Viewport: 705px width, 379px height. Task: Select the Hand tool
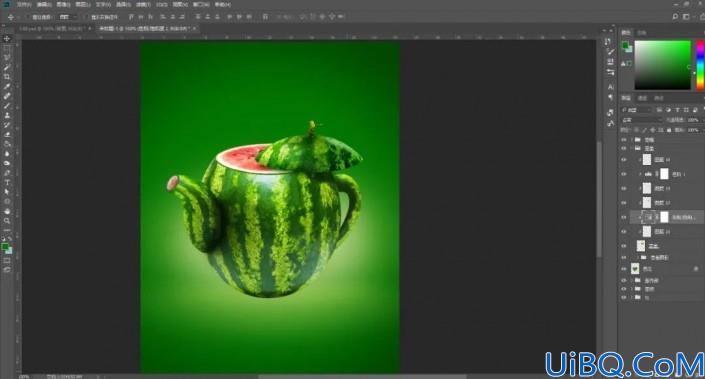7,211
